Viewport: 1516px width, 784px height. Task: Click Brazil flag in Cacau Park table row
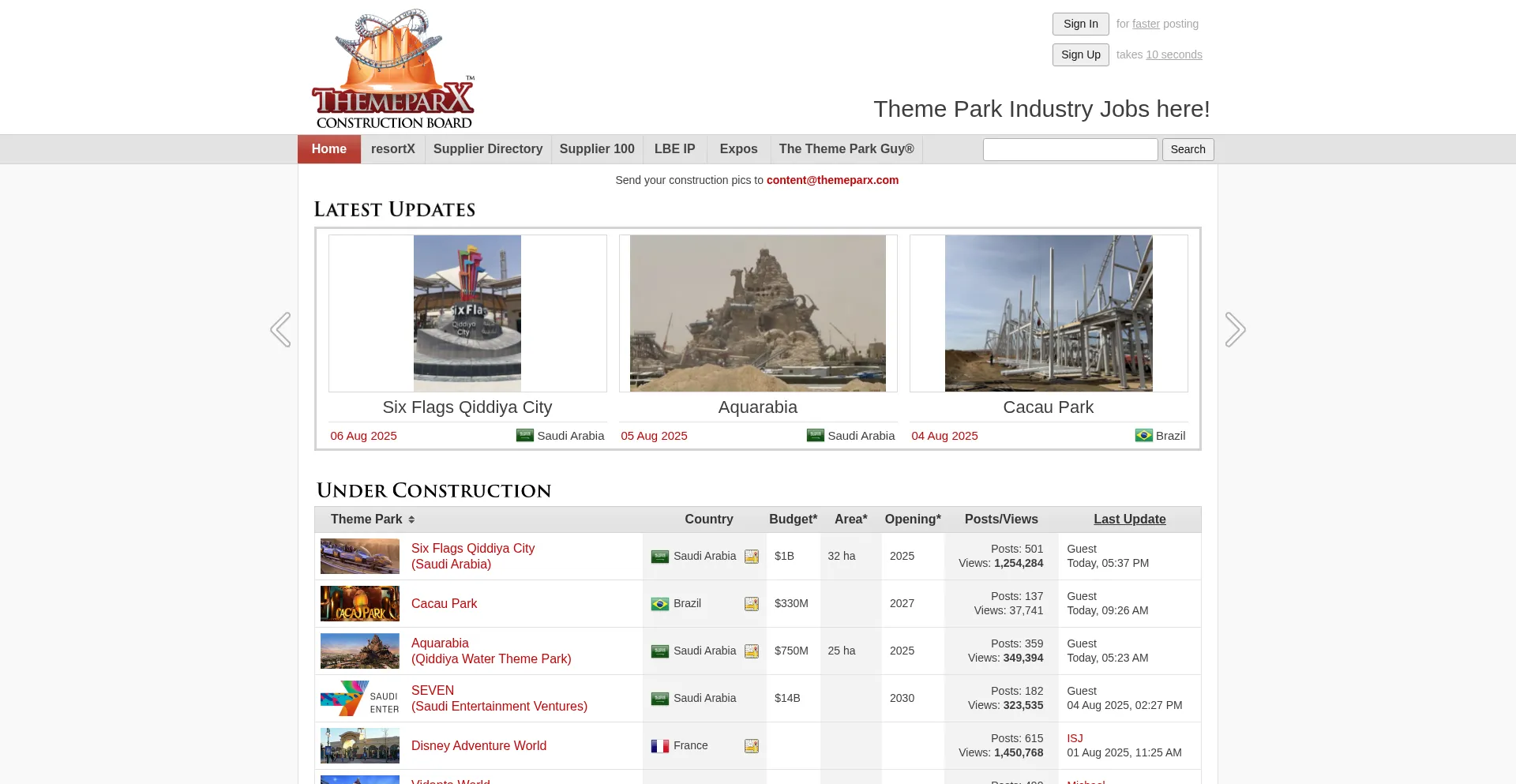(x=660, y=604)
